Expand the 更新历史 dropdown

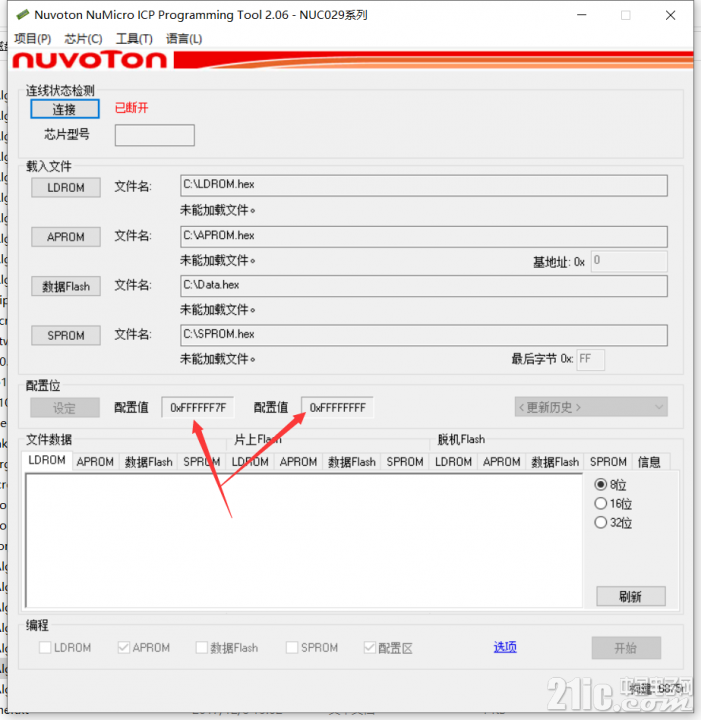(x=591, y=407)
